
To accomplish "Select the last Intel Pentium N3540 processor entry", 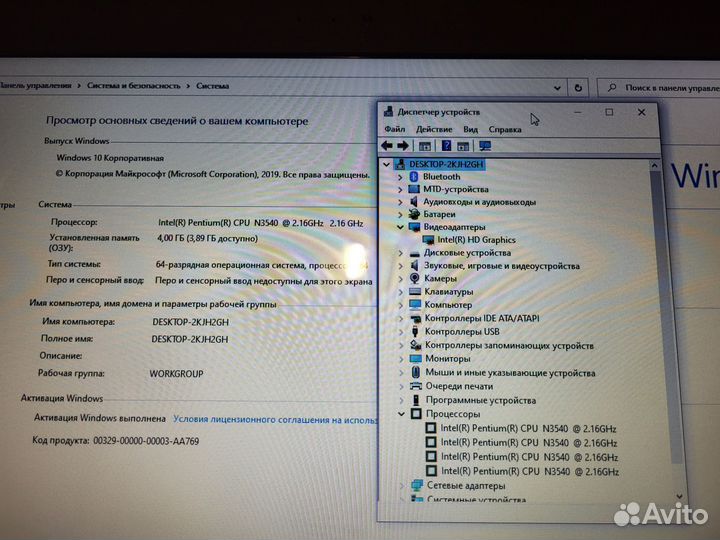I will pyautogui.click(x=529, y=471).
